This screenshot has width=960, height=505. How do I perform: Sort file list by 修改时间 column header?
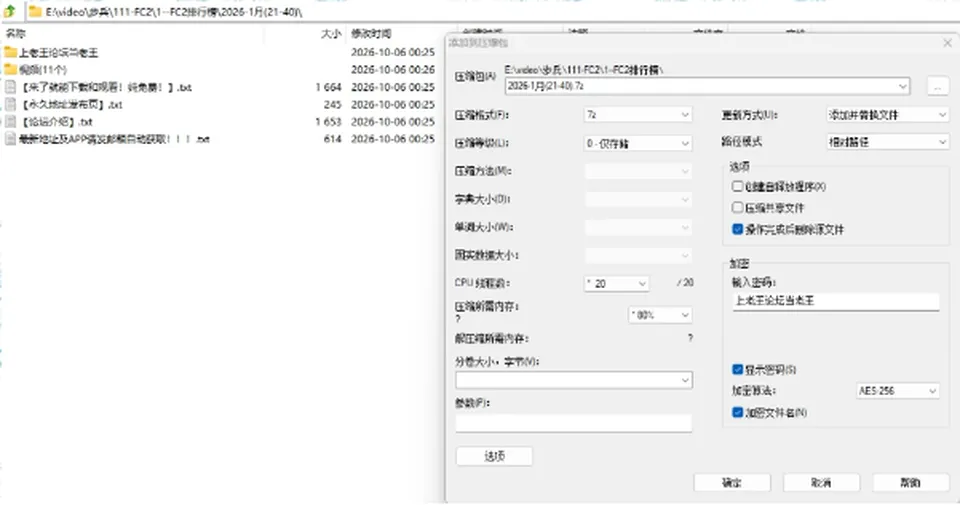click(x=371, y=34)
